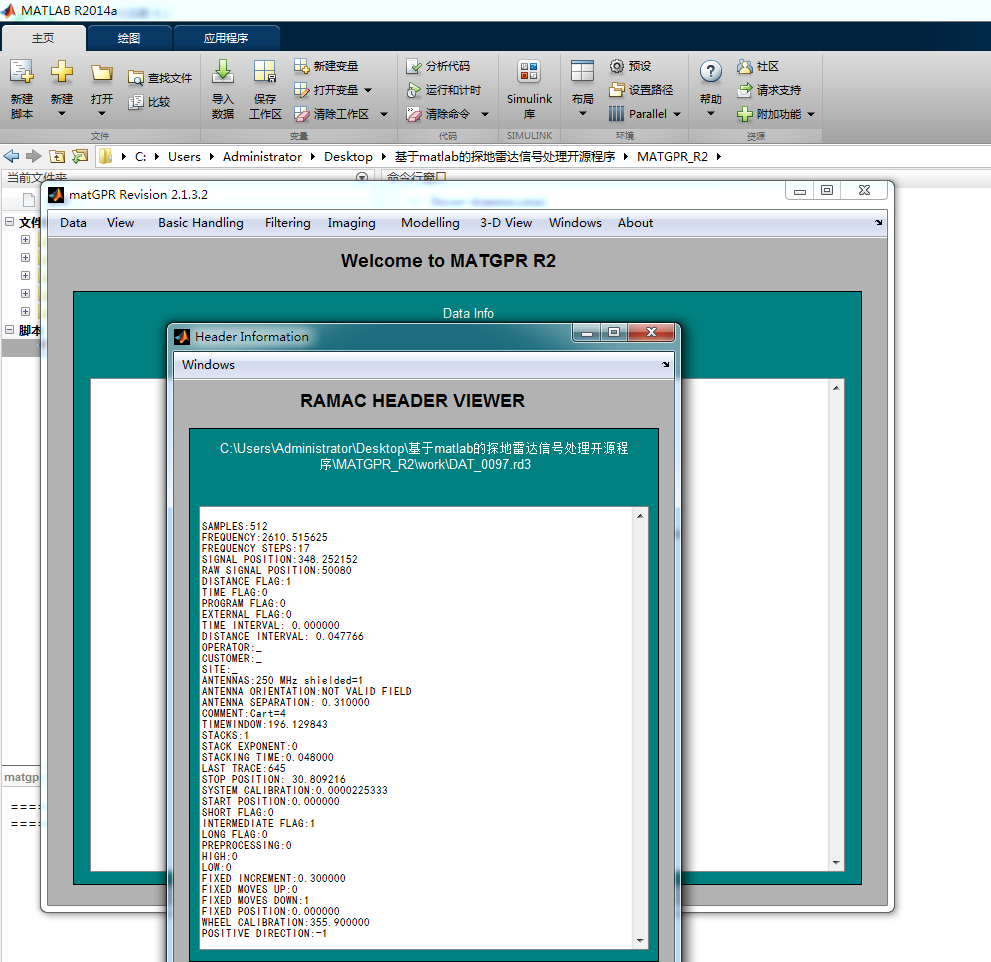Click the Data Info panel scrollbar up arrow
991x962 pixels.
(836, 388)
